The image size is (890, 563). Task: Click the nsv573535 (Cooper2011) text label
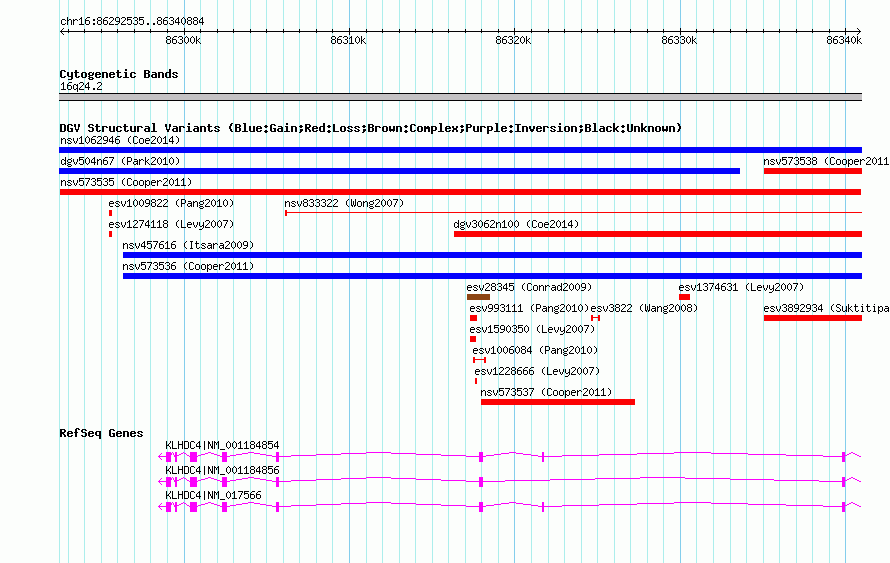click(126, 182)
